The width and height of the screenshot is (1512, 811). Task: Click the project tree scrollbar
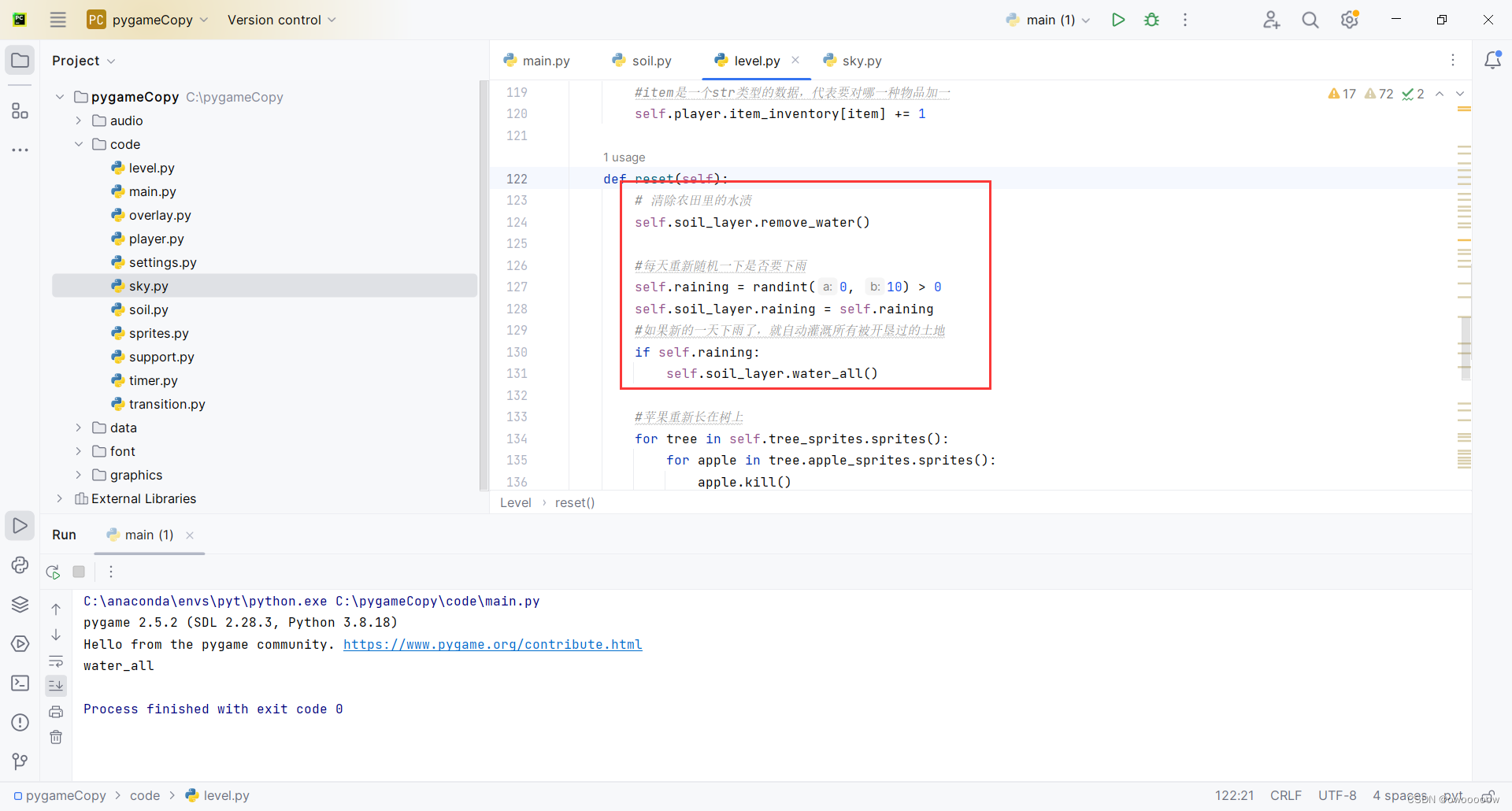484,285
